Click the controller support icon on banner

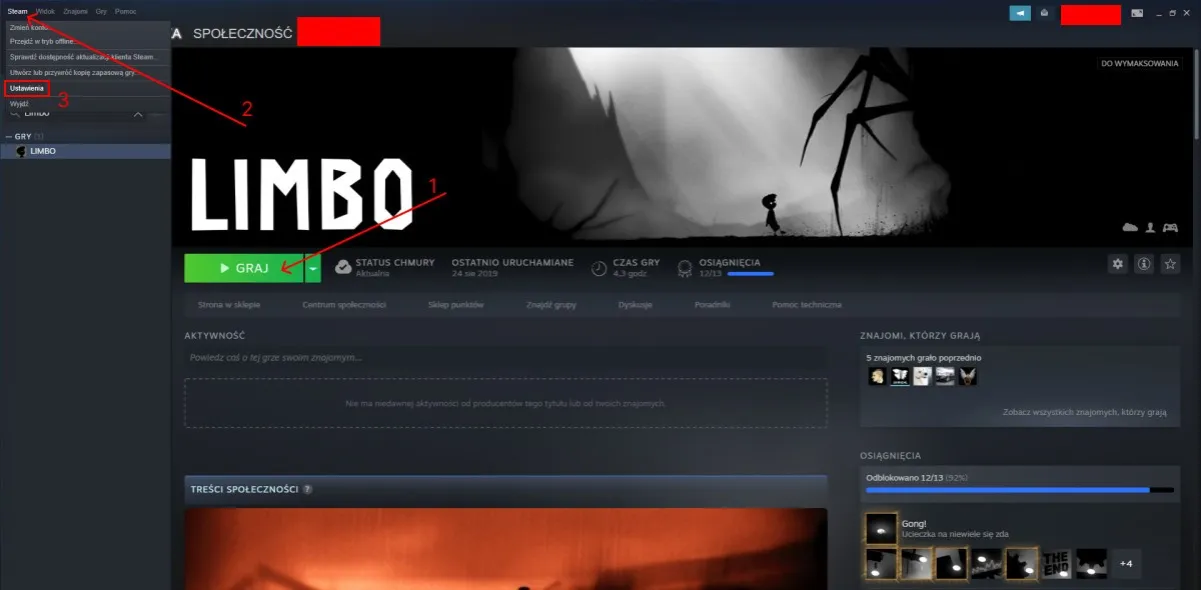(1171, 228)
